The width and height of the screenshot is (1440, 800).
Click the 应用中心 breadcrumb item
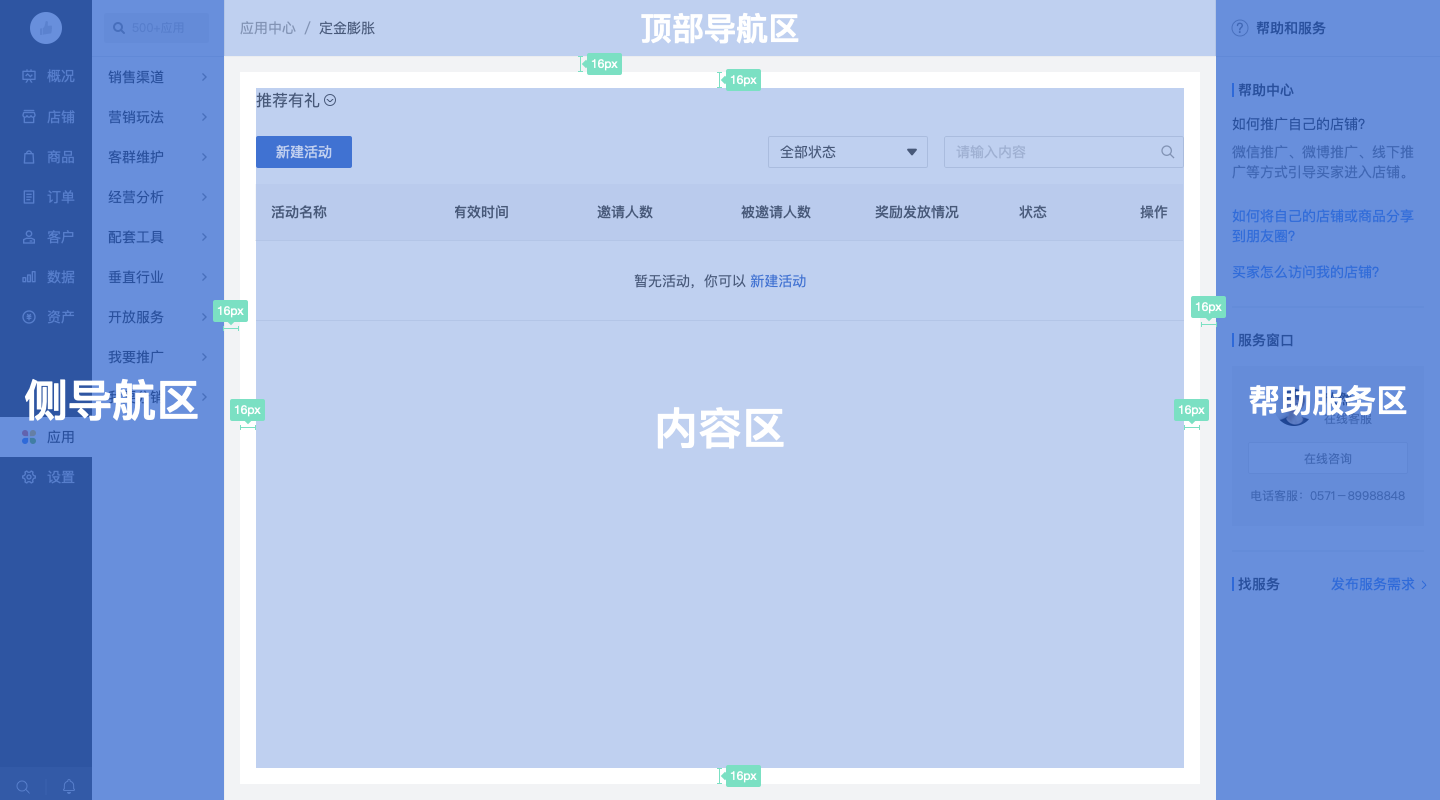(x=267, y=28)
